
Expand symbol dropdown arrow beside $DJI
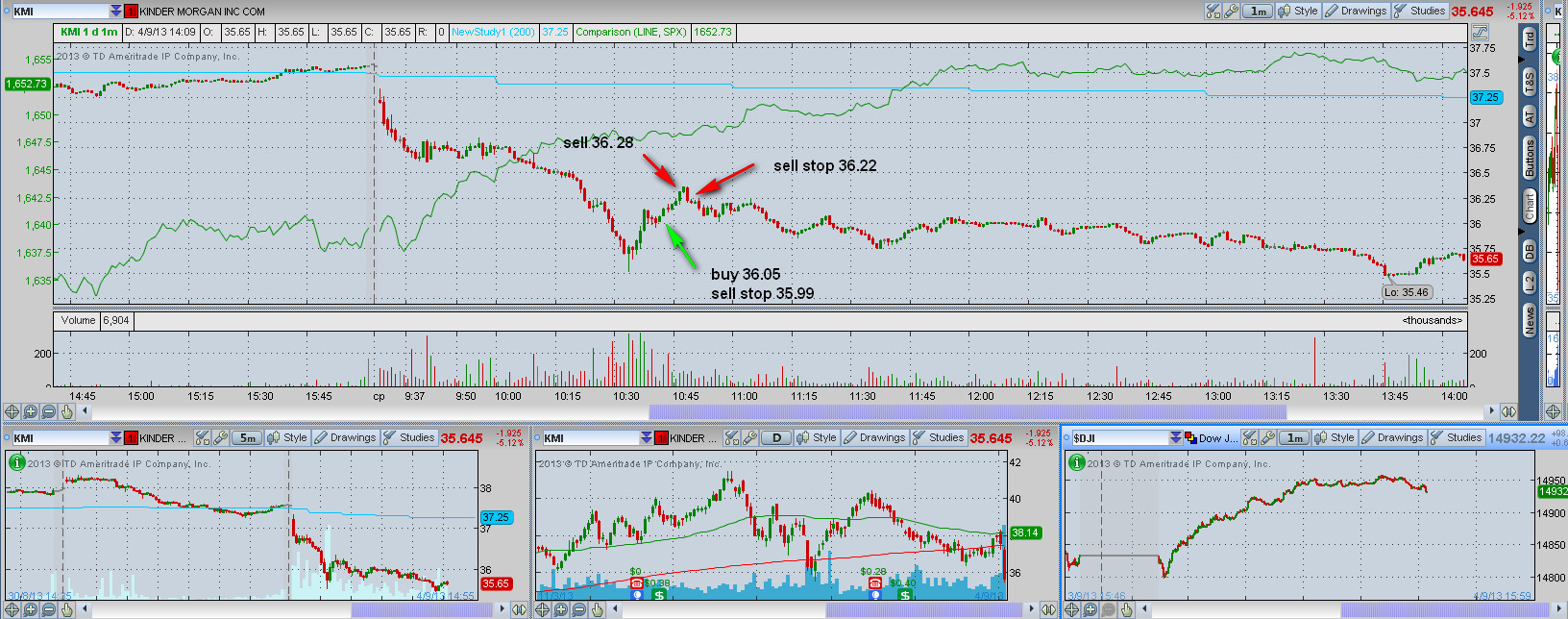(1175, 437)
